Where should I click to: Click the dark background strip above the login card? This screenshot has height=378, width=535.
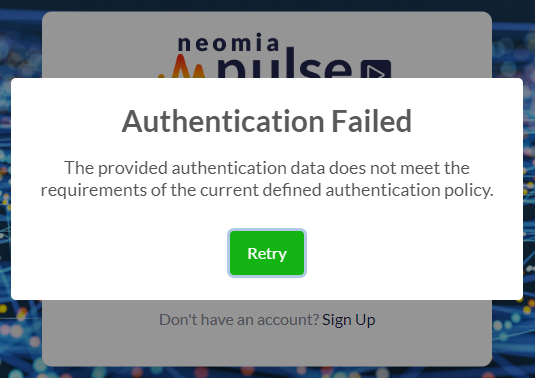pyautogui.click(x=267, y=5)
